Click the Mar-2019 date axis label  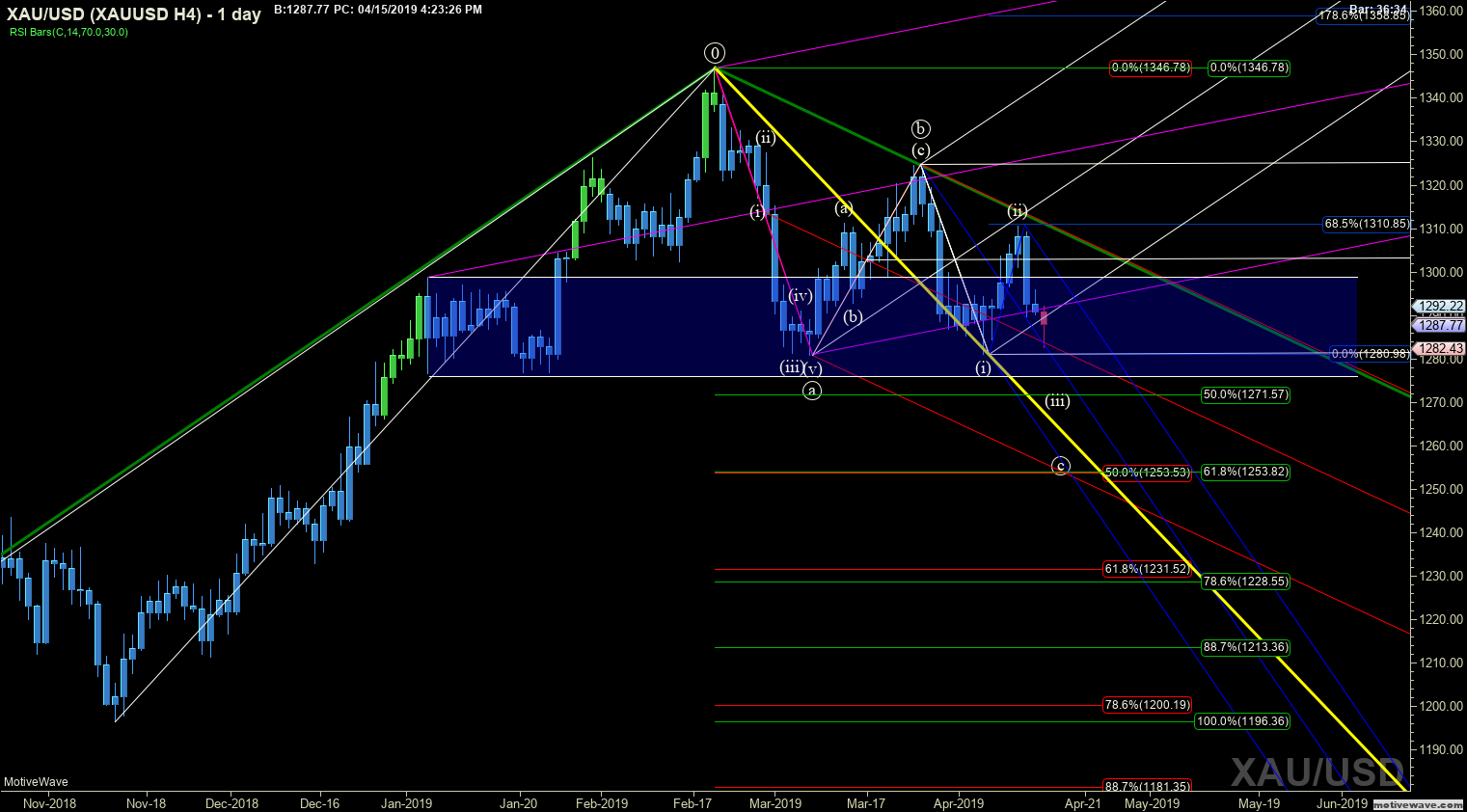[x=775, y=803]
